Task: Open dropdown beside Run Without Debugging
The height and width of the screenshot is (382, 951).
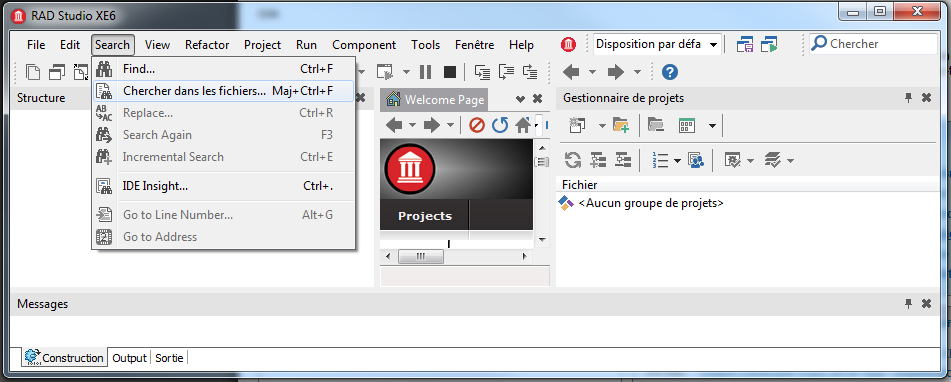Action: (x=406, y=73)
